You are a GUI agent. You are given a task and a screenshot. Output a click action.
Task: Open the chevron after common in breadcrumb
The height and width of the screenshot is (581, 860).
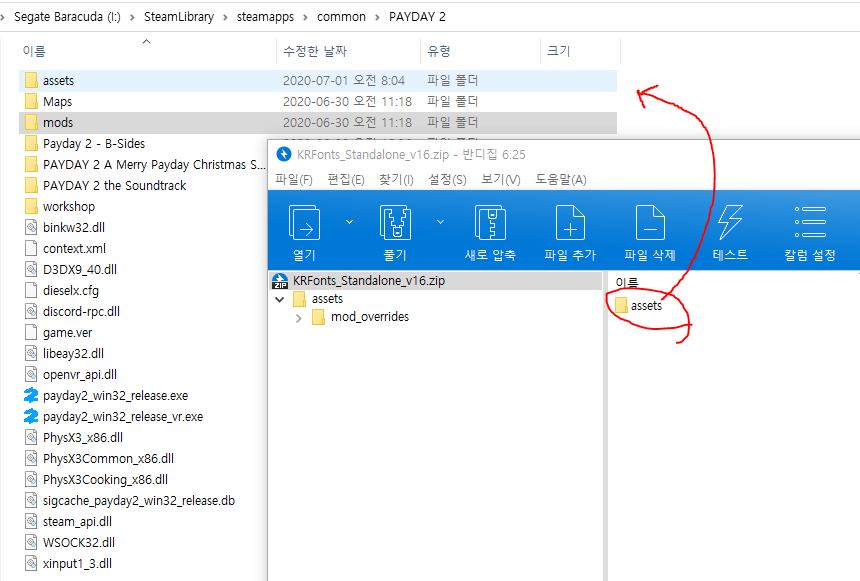pos(377,18)
